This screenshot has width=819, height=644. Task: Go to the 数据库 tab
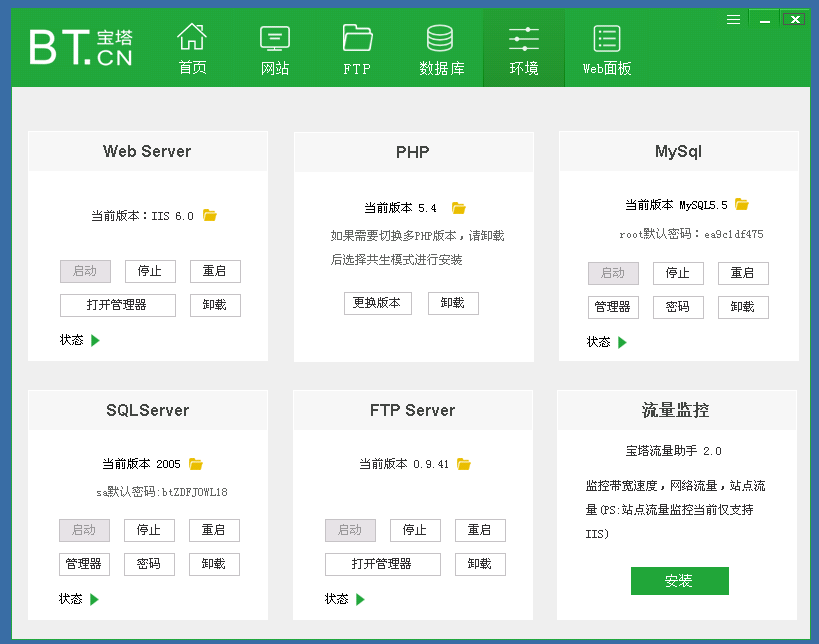(x=441, y=49)
